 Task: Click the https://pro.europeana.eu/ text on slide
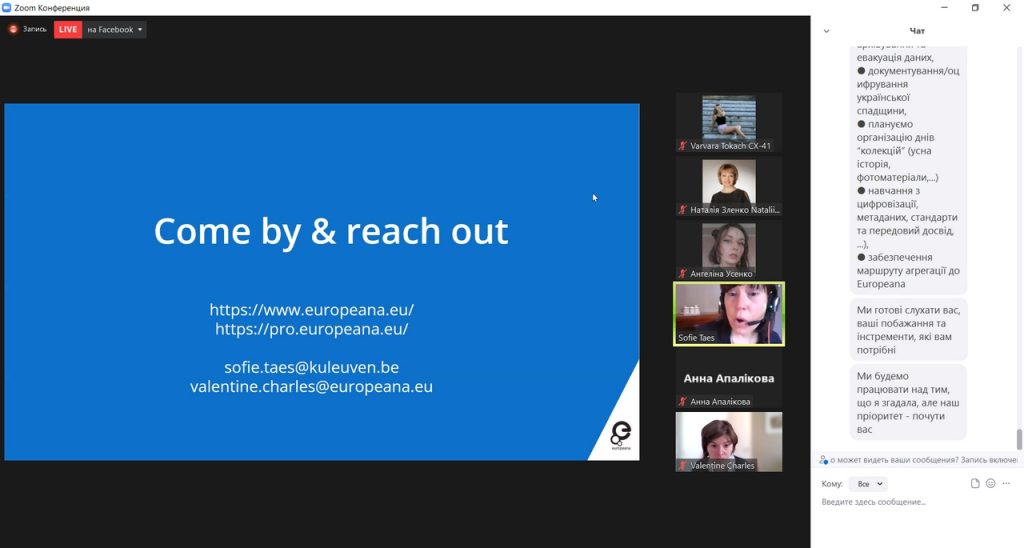[x=312, y=329]
